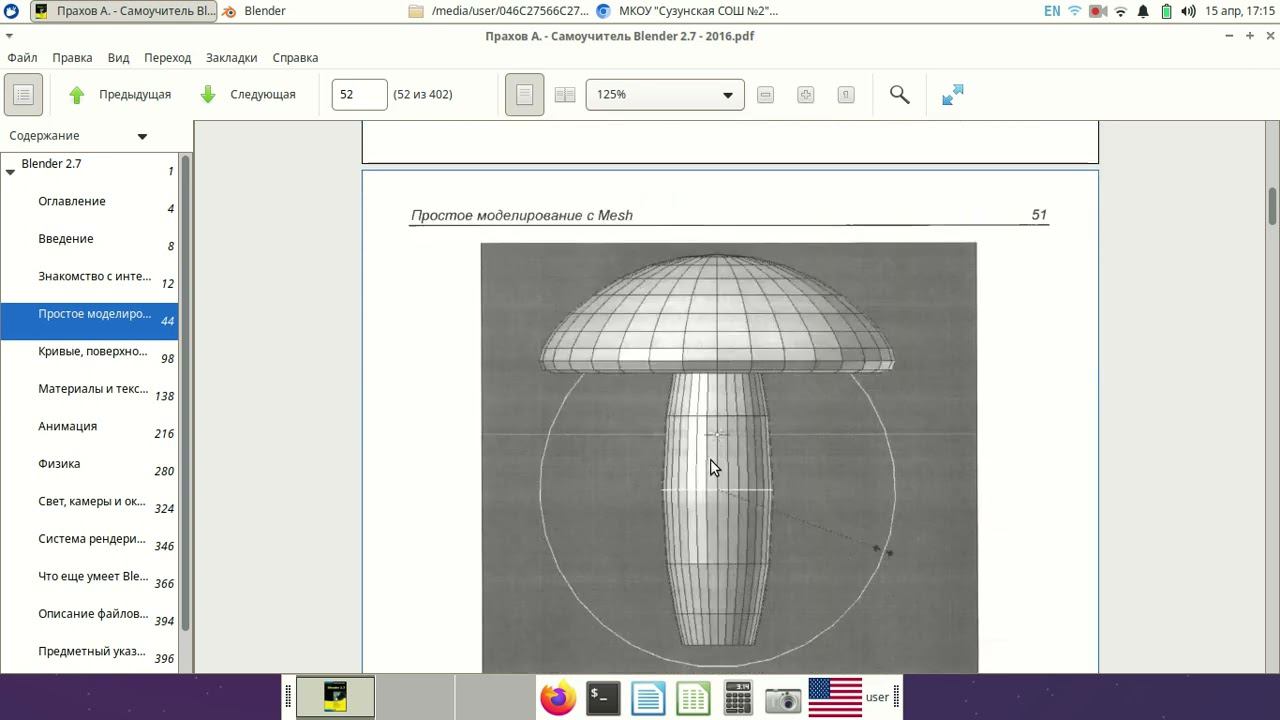Go to Следующая page
This screenshot has height=720, width=1280.
coord(248,95)
